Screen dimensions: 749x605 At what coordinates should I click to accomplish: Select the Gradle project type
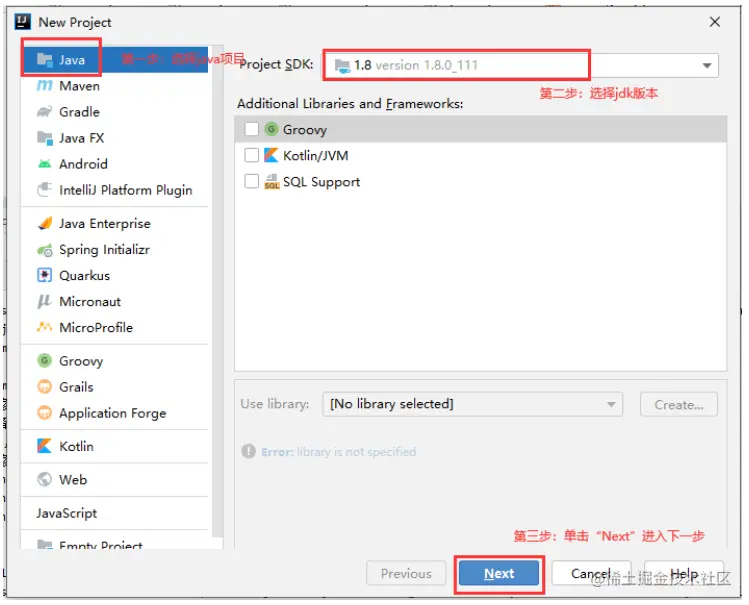click(x=115, y=112)
